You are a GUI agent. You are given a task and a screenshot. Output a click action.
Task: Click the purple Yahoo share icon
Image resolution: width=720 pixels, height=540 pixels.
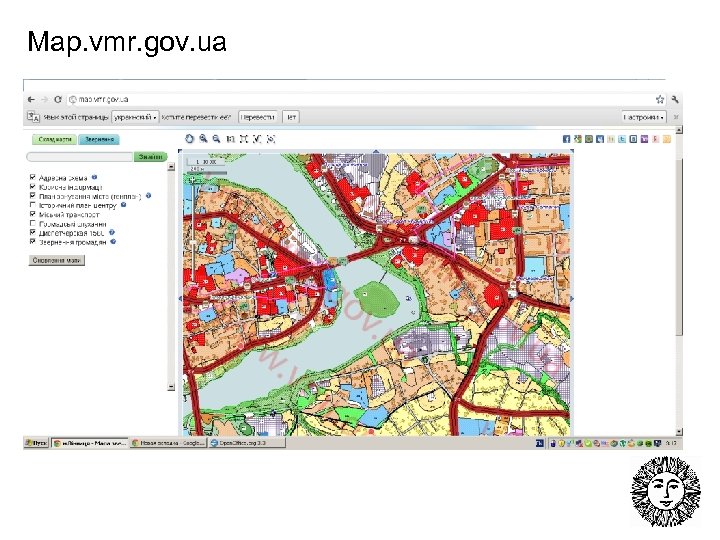click(x=644, y=139)
